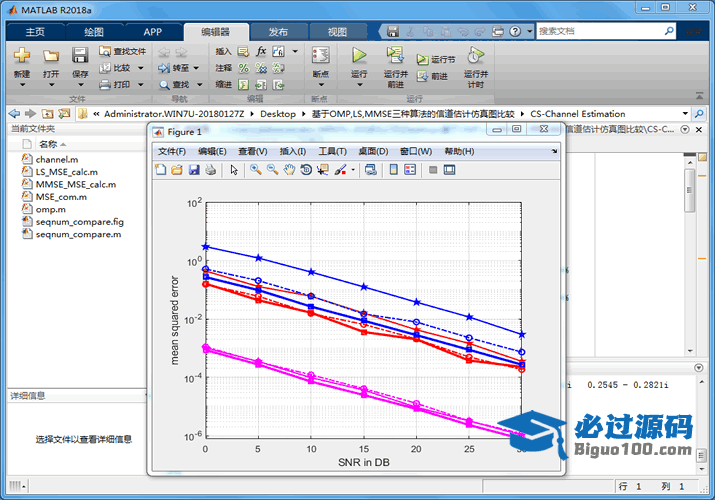Toggle the Insert Colorbar button
The height and width of the screenshot is (500, 715).
click(394, 170)
